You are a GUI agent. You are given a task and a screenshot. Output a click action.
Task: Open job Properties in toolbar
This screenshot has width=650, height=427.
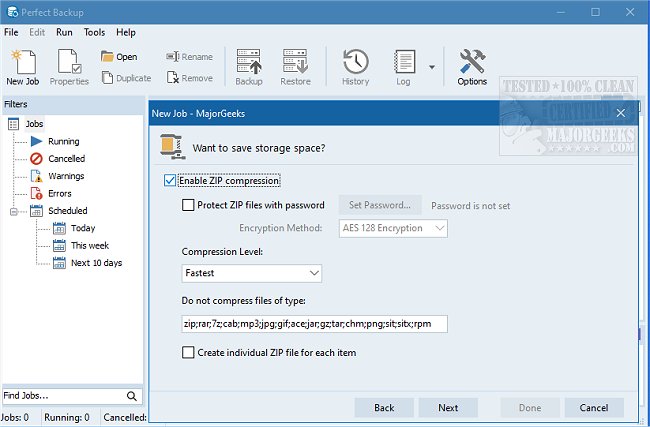point(69,67)
